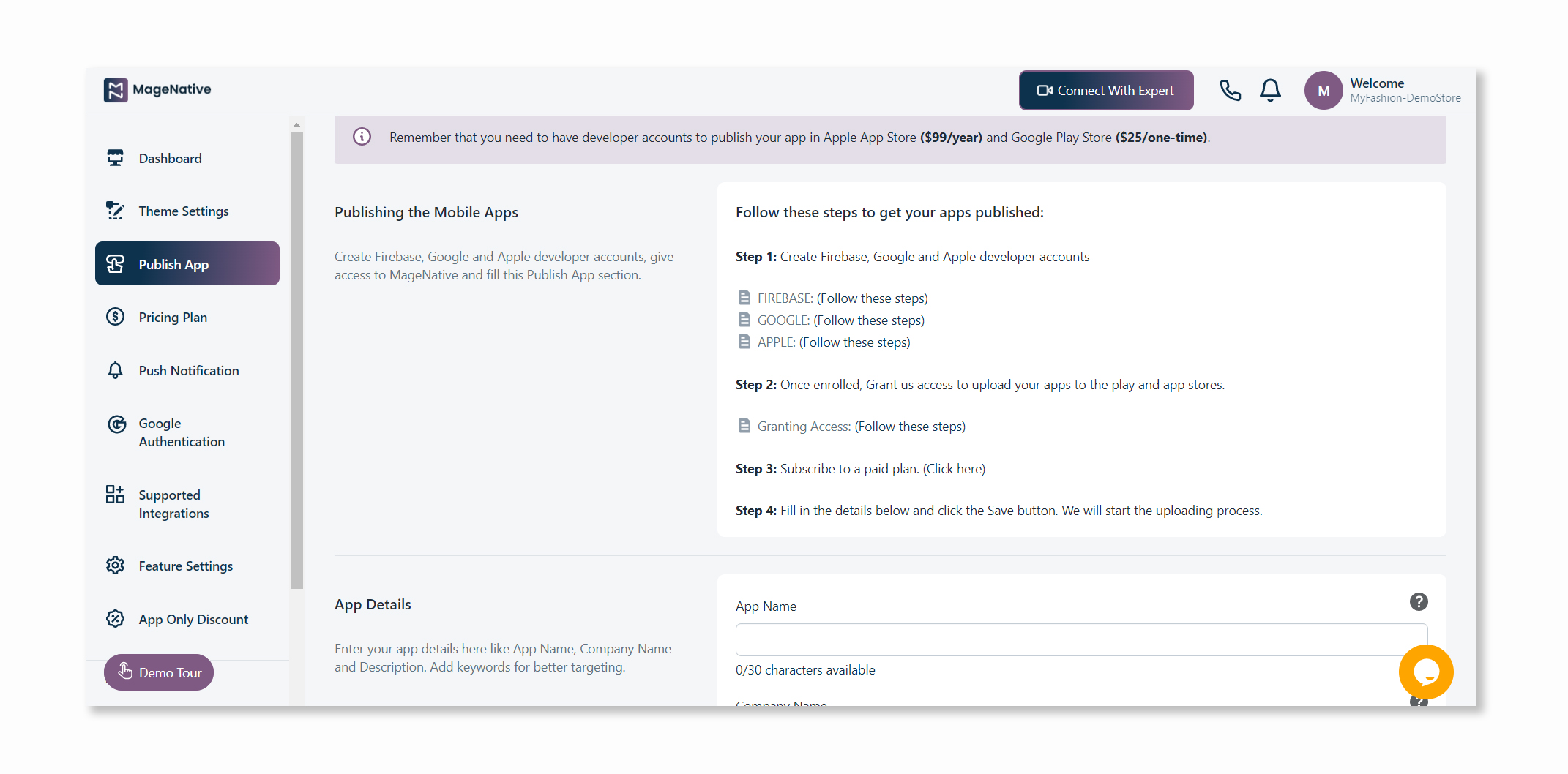Select the Theme Settings icon
The image size is (1568, 774).
point(116,211)
